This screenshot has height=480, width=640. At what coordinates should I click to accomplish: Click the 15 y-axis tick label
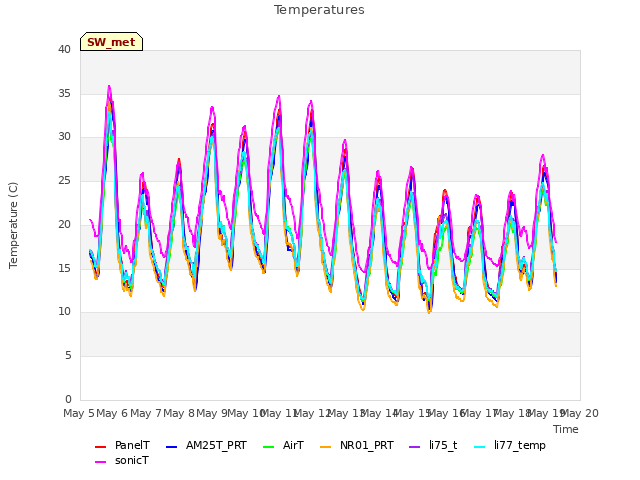(64, 268)
